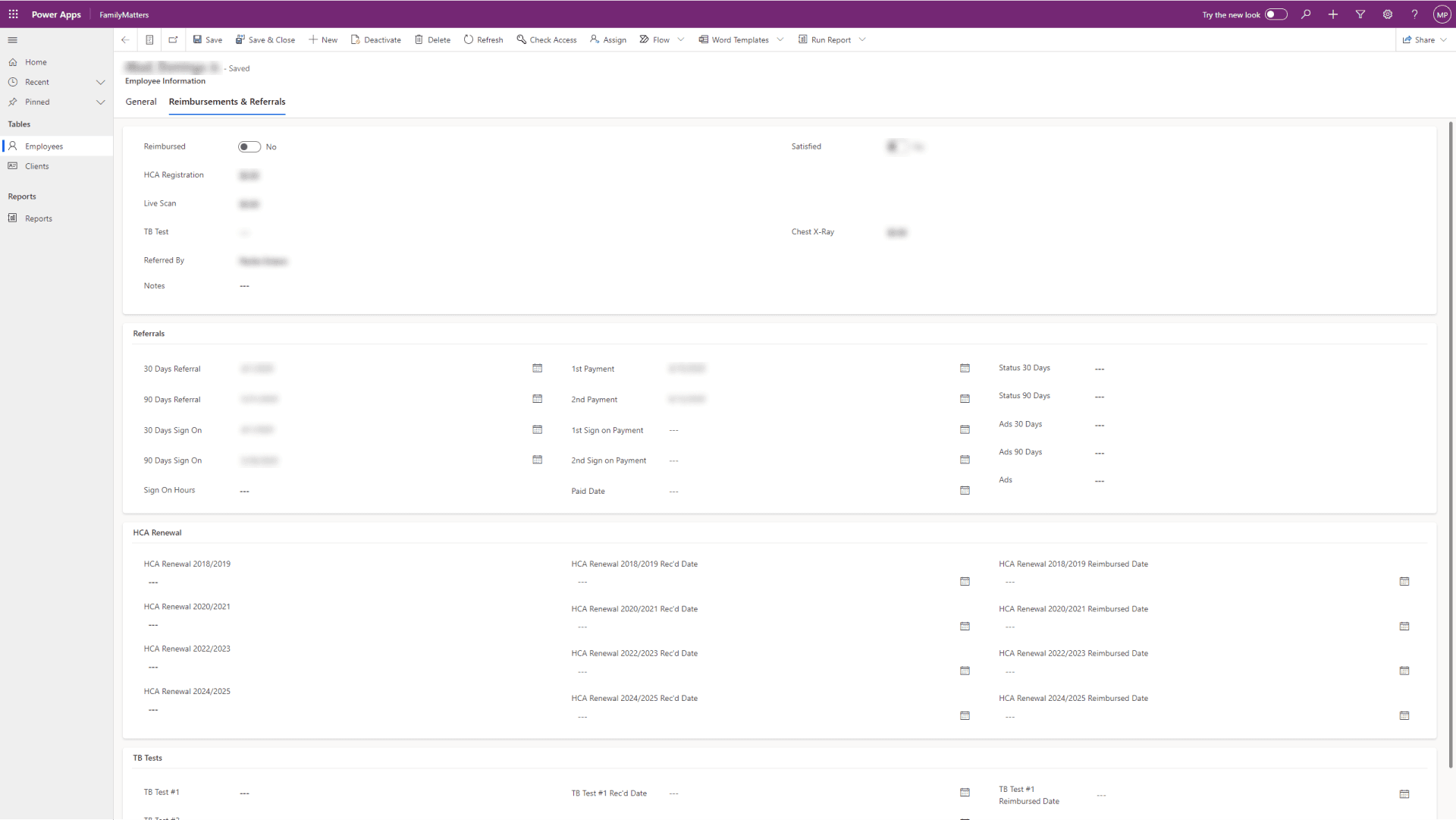Open the Power Apps waffle menu
Screen dimensions: 1456x820
13,14
